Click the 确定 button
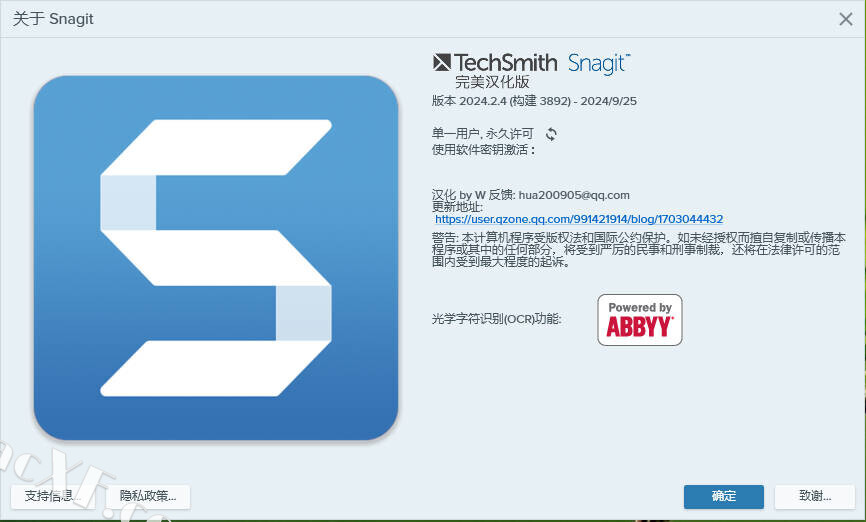This screenshot has height=522, width=866. 724,496
